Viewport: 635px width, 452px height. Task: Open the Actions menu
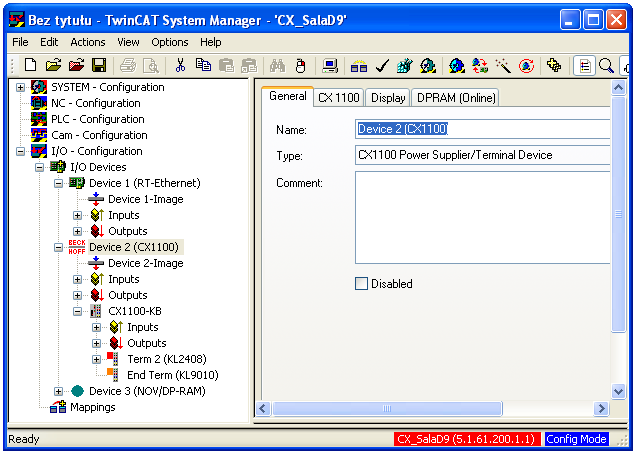(x=88, y=42)
